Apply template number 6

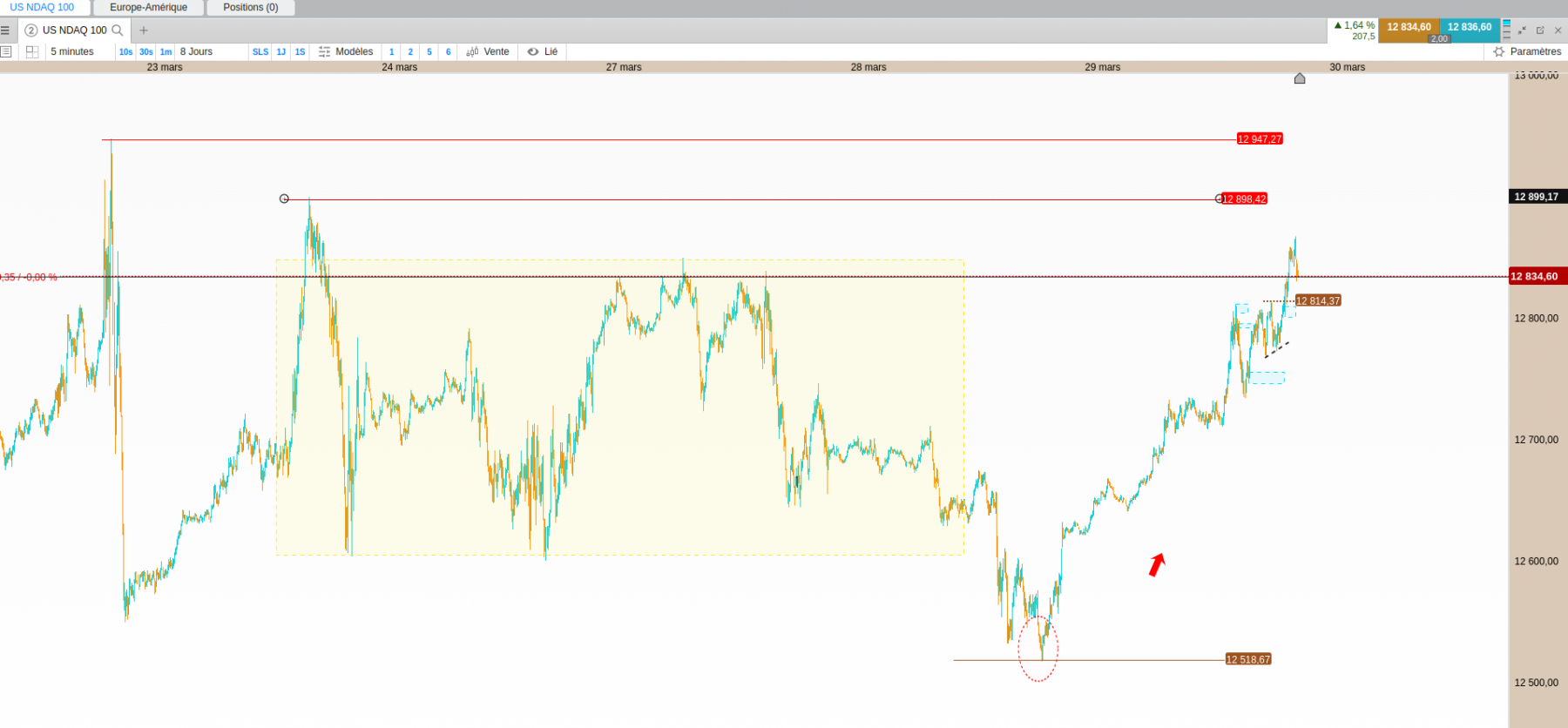click(x=449, y=52)
